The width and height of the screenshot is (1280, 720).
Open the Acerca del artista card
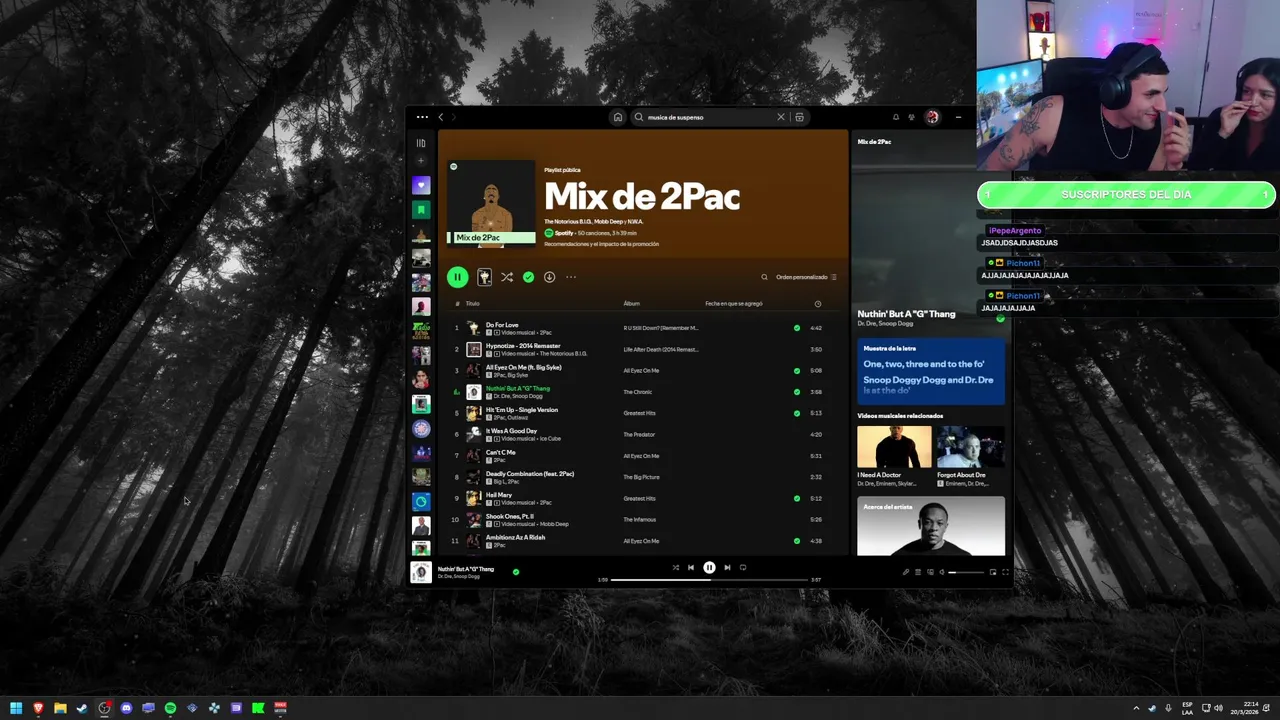click(931, 526)
